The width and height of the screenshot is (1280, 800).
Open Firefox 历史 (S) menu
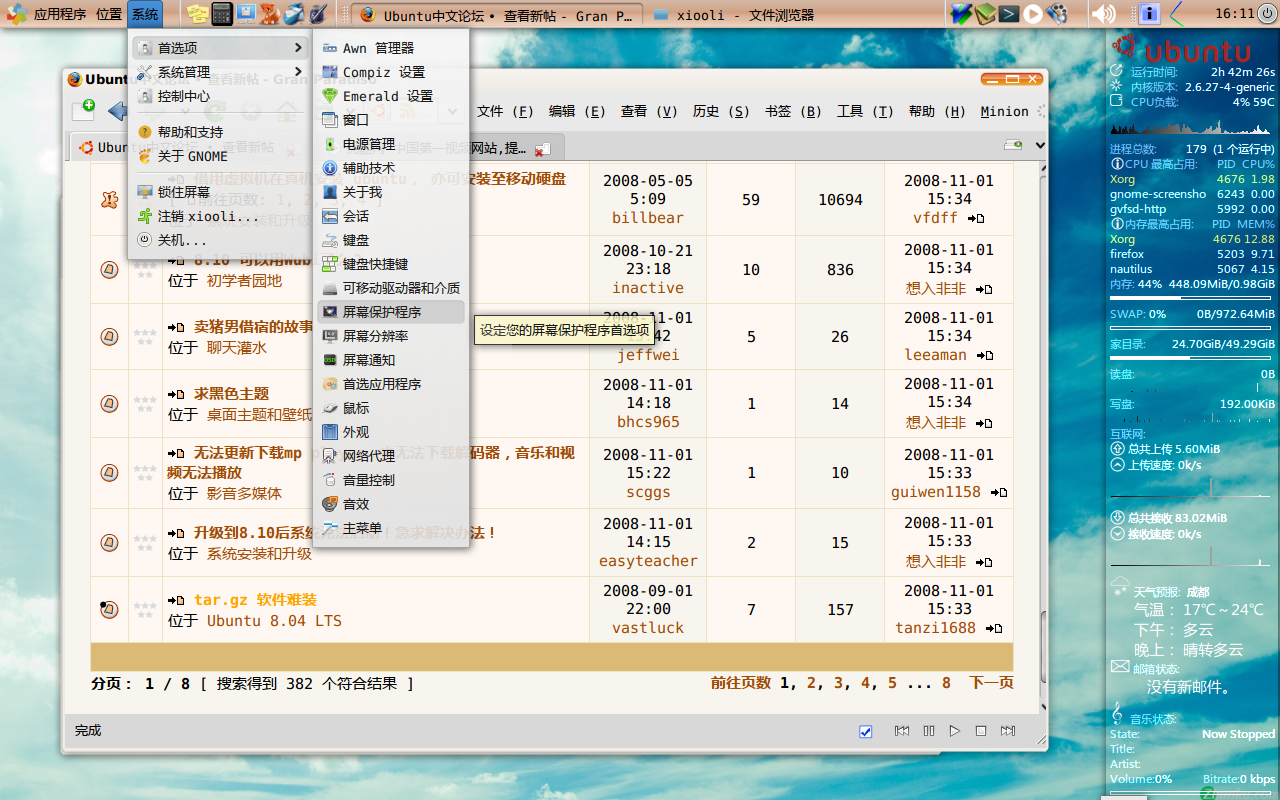pos(721,111)
